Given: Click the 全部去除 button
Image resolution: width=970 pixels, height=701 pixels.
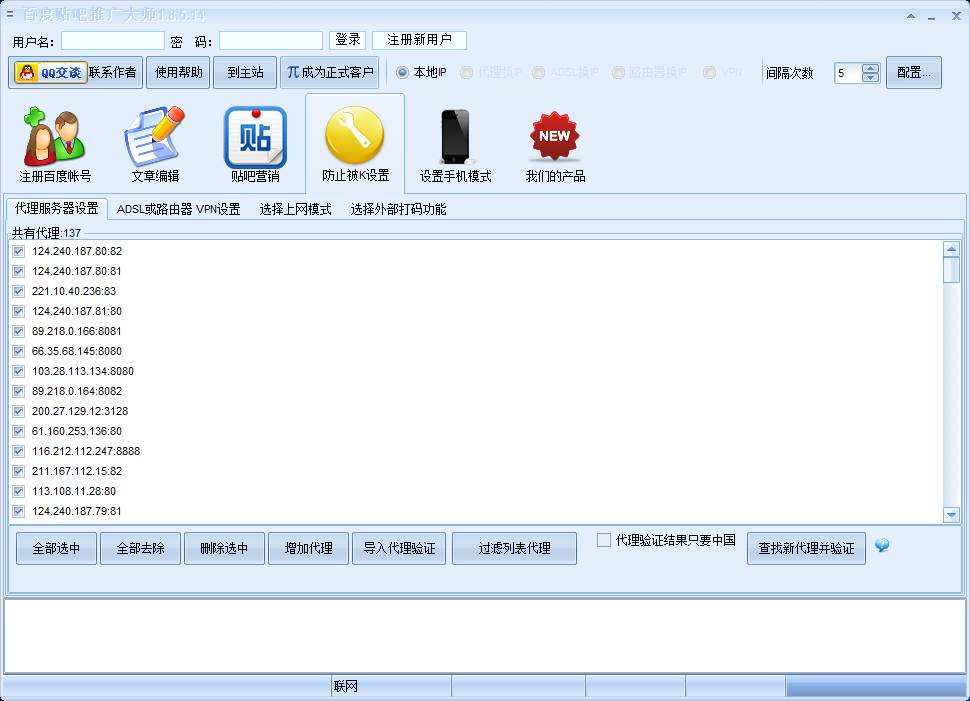Looking at the screenshot, I should 140,548.
